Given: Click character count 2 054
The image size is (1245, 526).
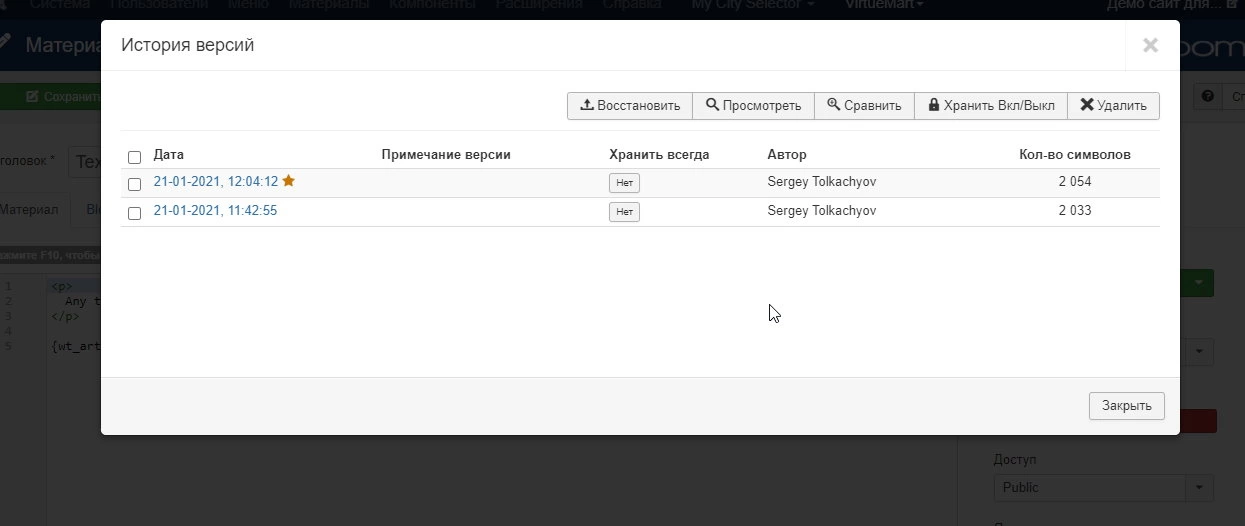Looking at the screenshot, I should pyautogui.click(x=1075, y=182).
